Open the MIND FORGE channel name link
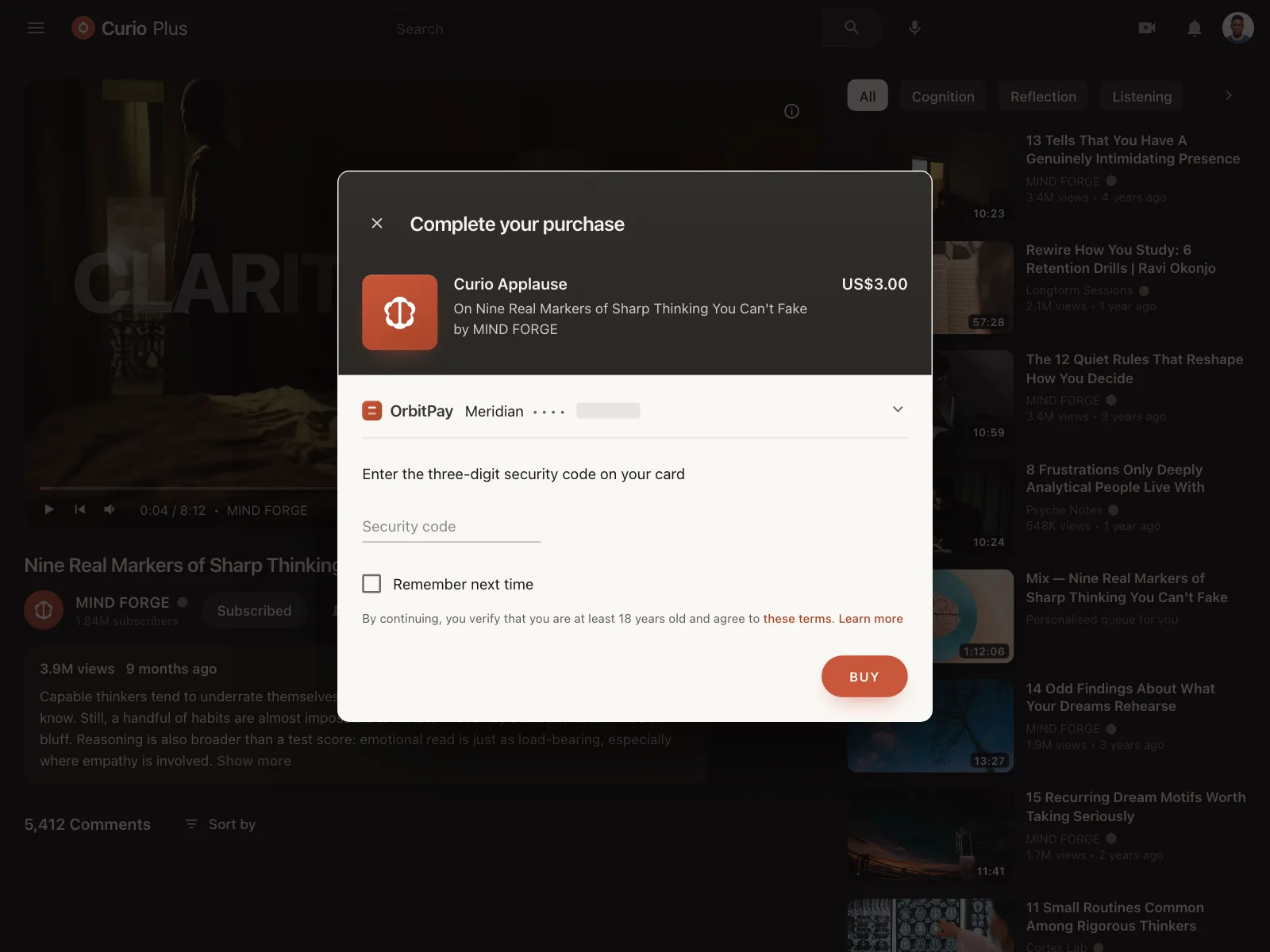The width and height of the screenshot is (1270, 952). (122, 602)
